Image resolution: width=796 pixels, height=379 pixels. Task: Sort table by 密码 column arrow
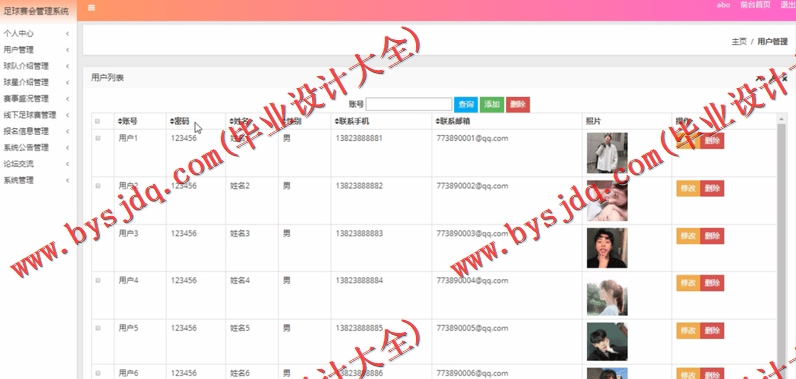pos(172,121)
